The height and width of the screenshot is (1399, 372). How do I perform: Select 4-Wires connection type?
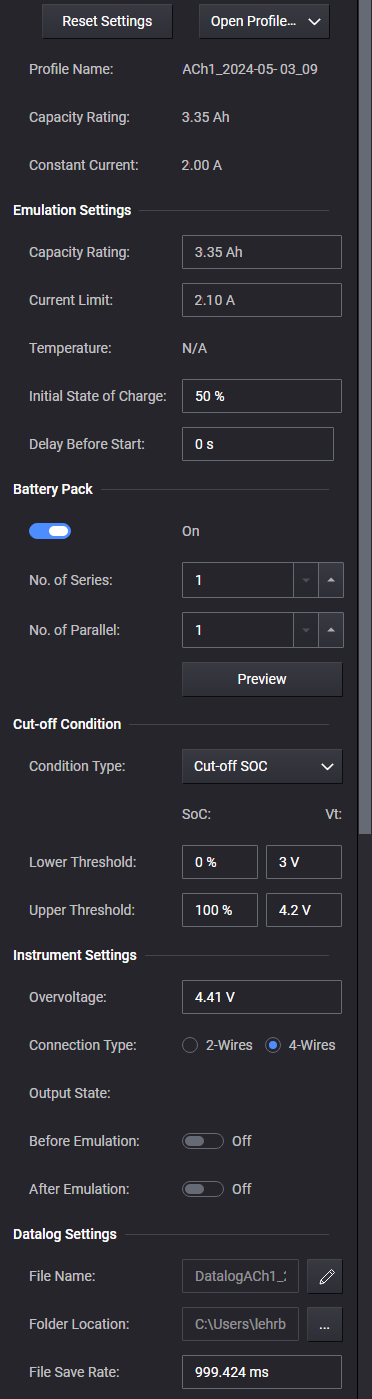click(272, 1045)
